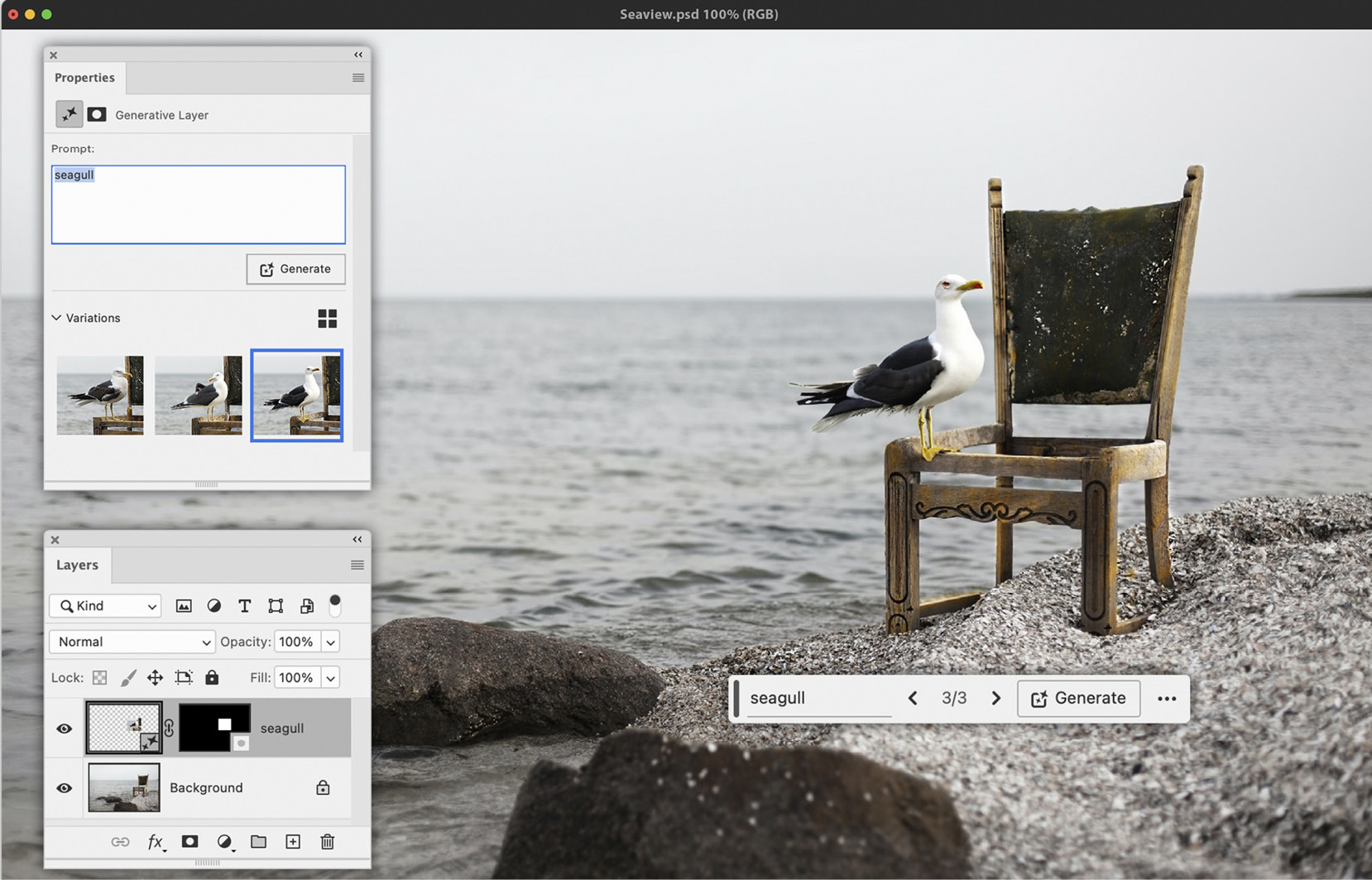Screen dimensions: 1372x880
Task: Open more options in contextual task bar
Action: pyautogui.click(x=1167, y=699)
